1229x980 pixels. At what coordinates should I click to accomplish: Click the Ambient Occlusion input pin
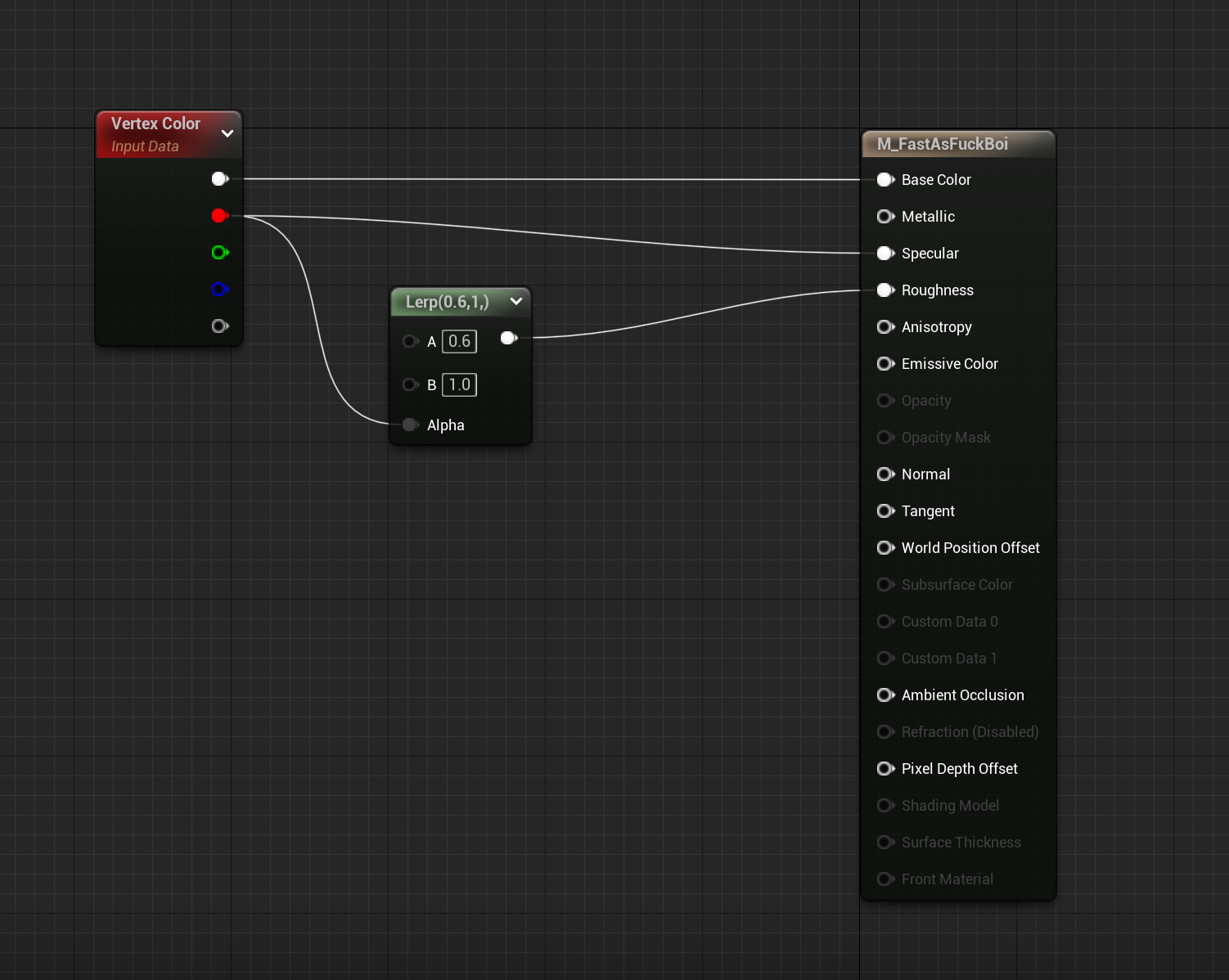click(x=885, y=695)
